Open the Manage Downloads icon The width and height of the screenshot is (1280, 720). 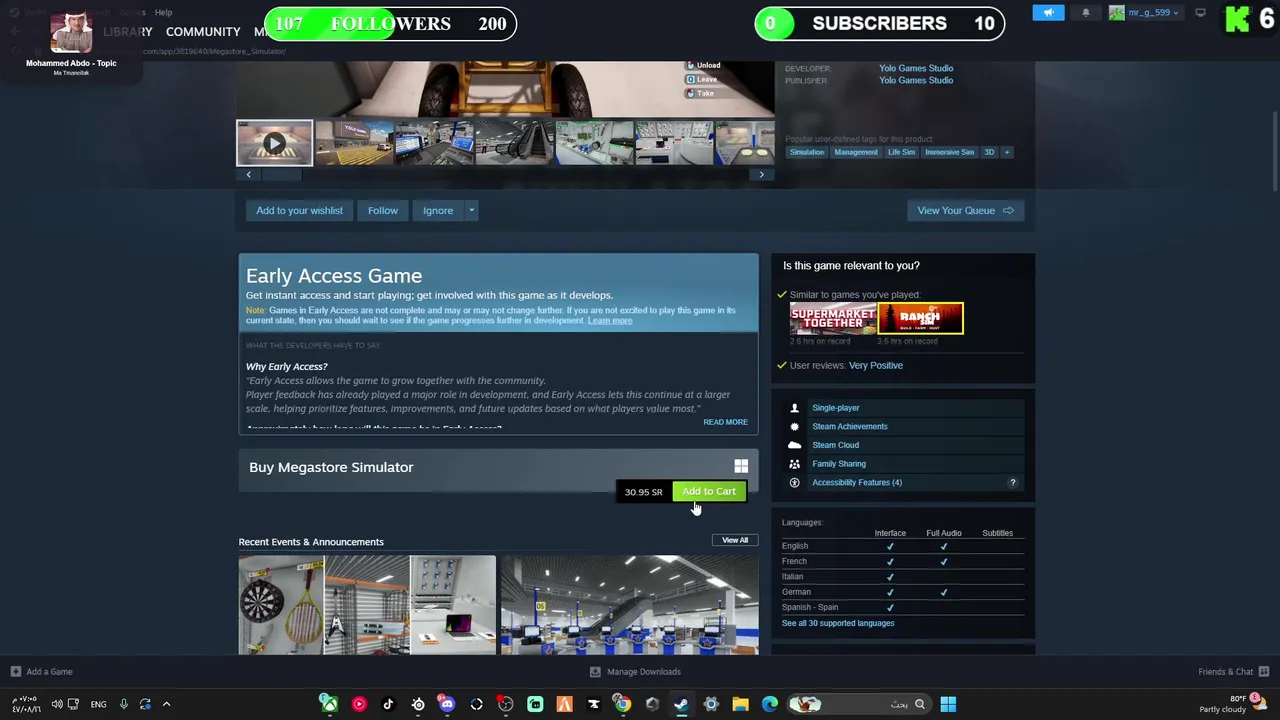pyautogui.click(x=595, y=672)
